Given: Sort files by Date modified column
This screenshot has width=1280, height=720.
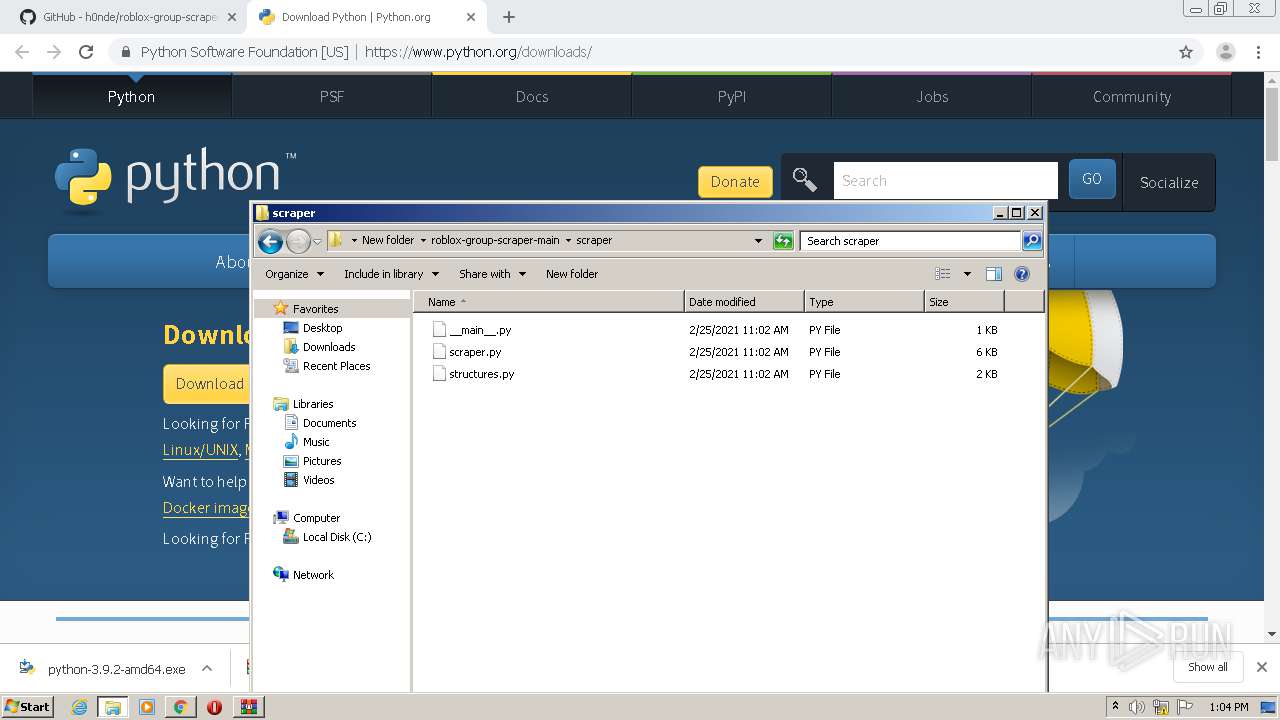Looking at the screenshot, I should click(744, 302).
